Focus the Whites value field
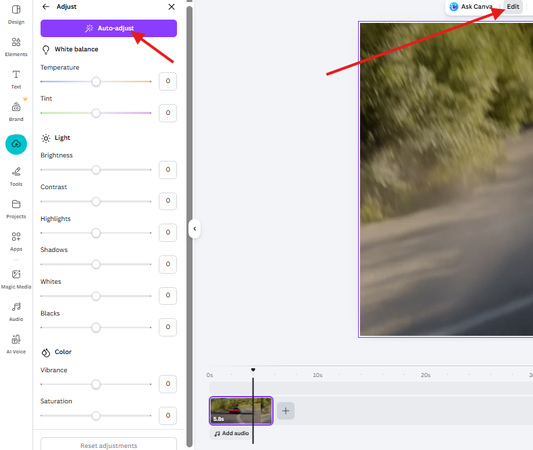Image resolution: width=533 pixels, height=450 pixels. point(168,295)
